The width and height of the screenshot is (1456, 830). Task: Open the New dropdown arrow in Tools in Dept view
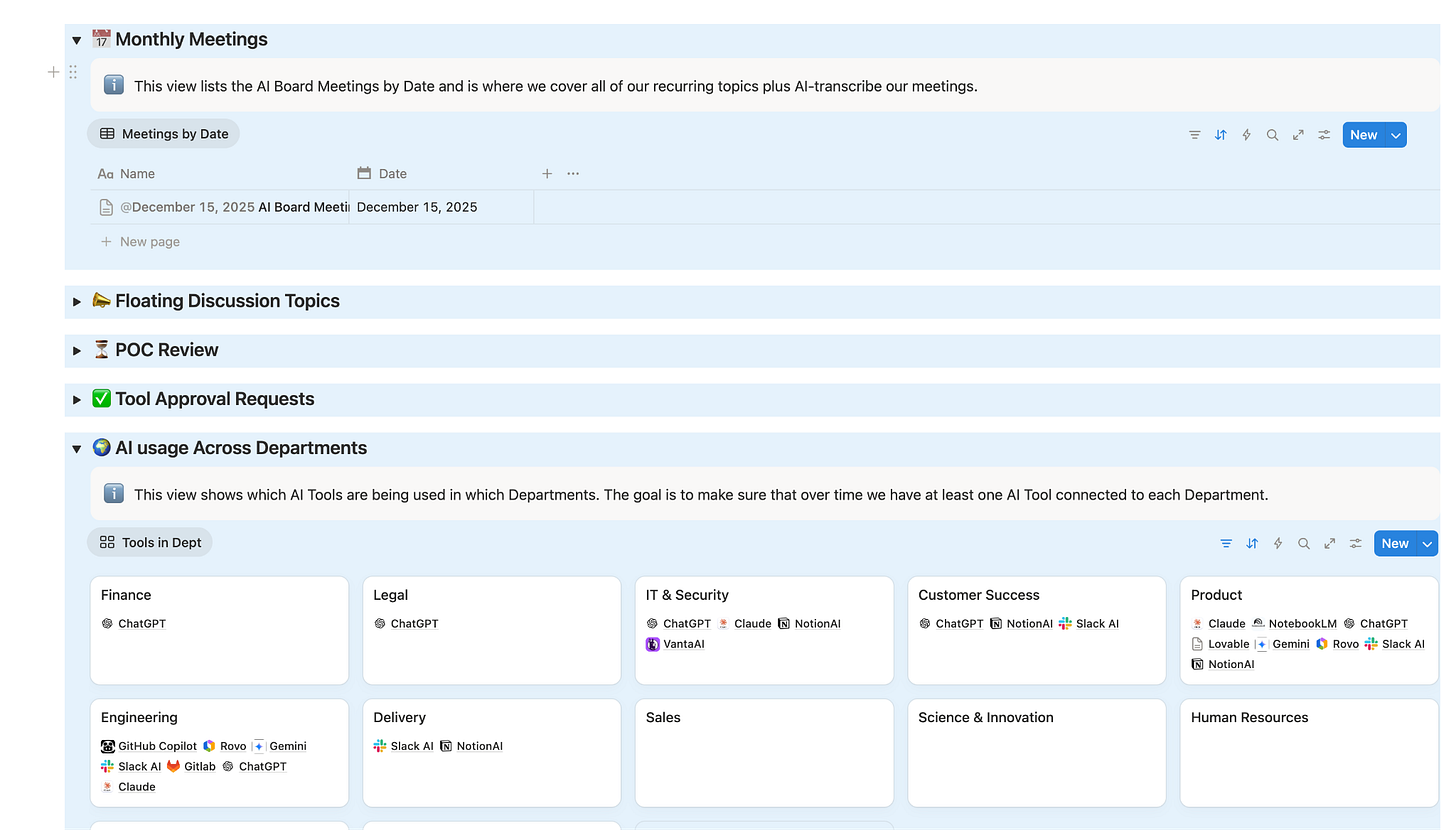(x=1427, y=544)
